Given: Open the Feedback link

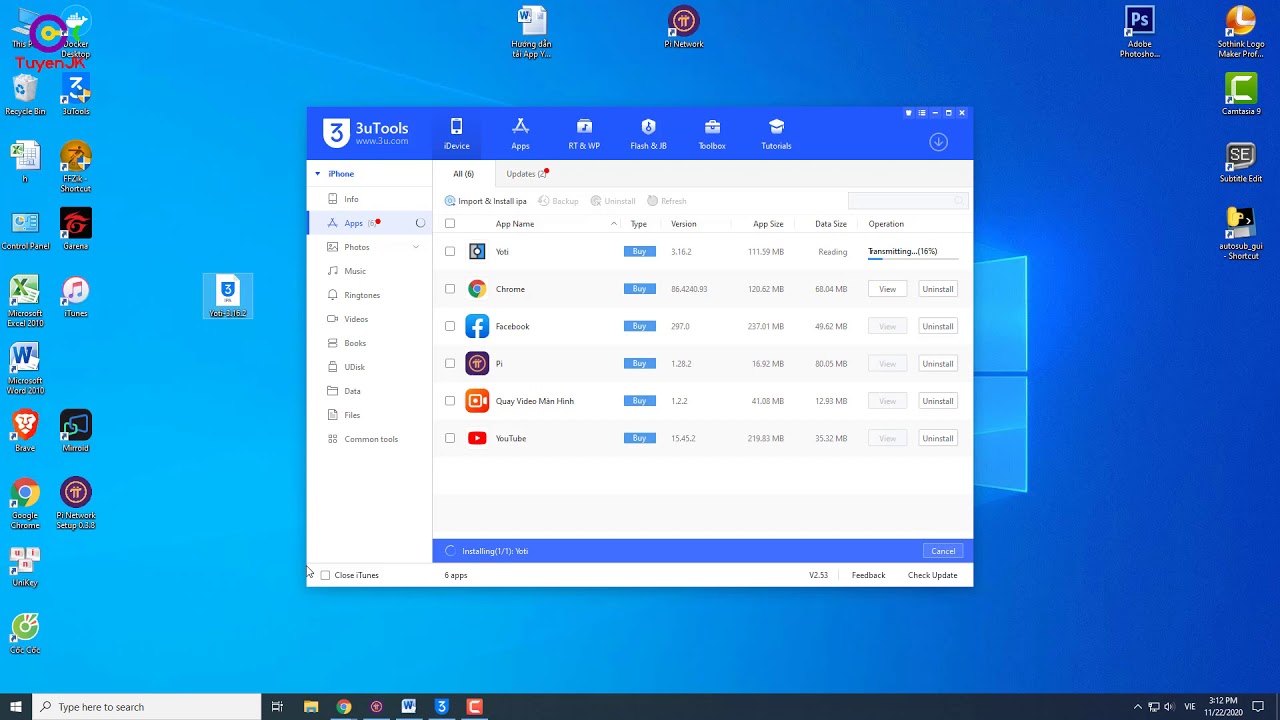Looking at the screenshot, I should click(868, 575).
